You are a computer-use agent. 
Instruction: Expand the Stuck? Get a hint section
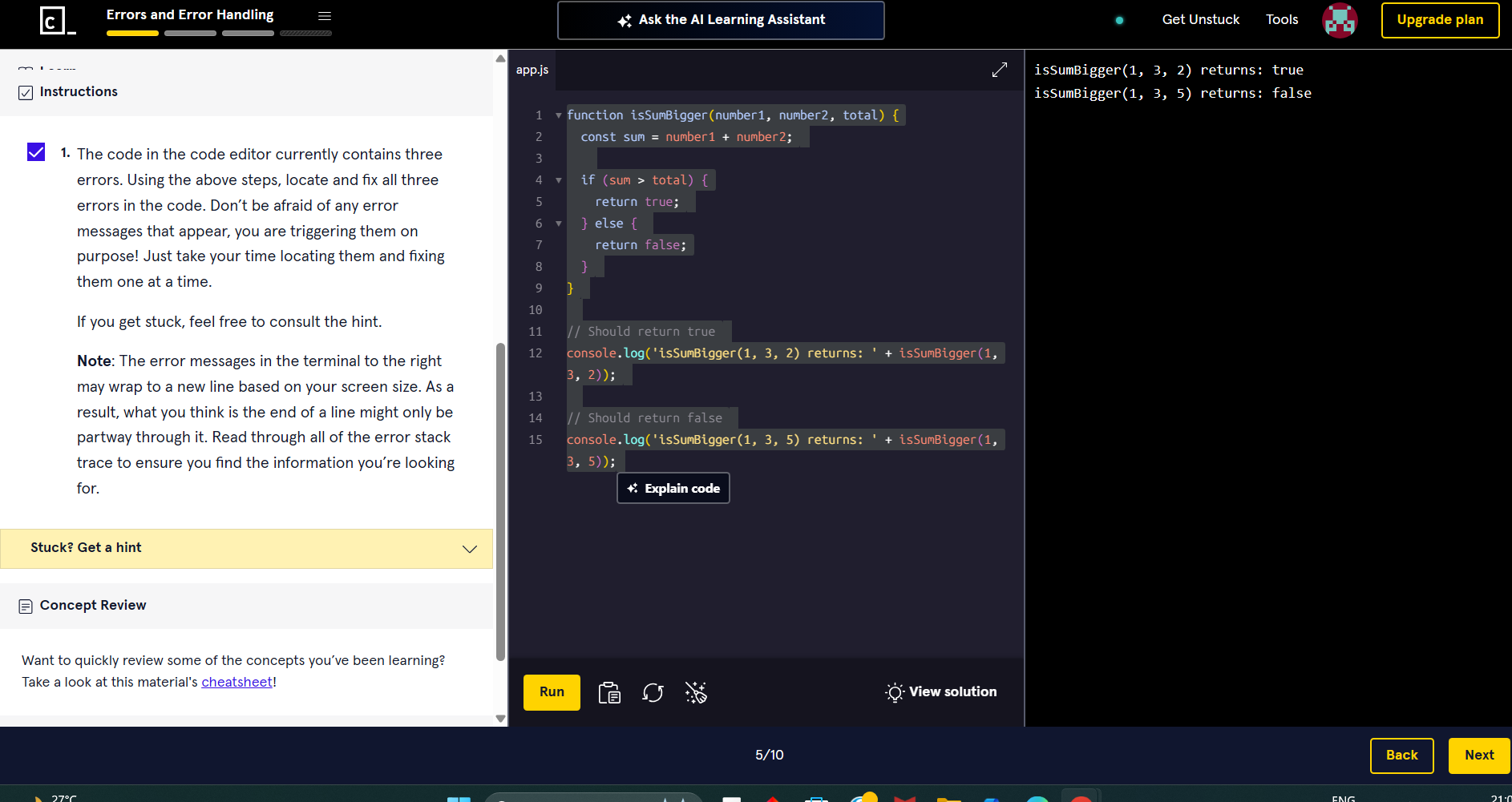coord(246,548)
